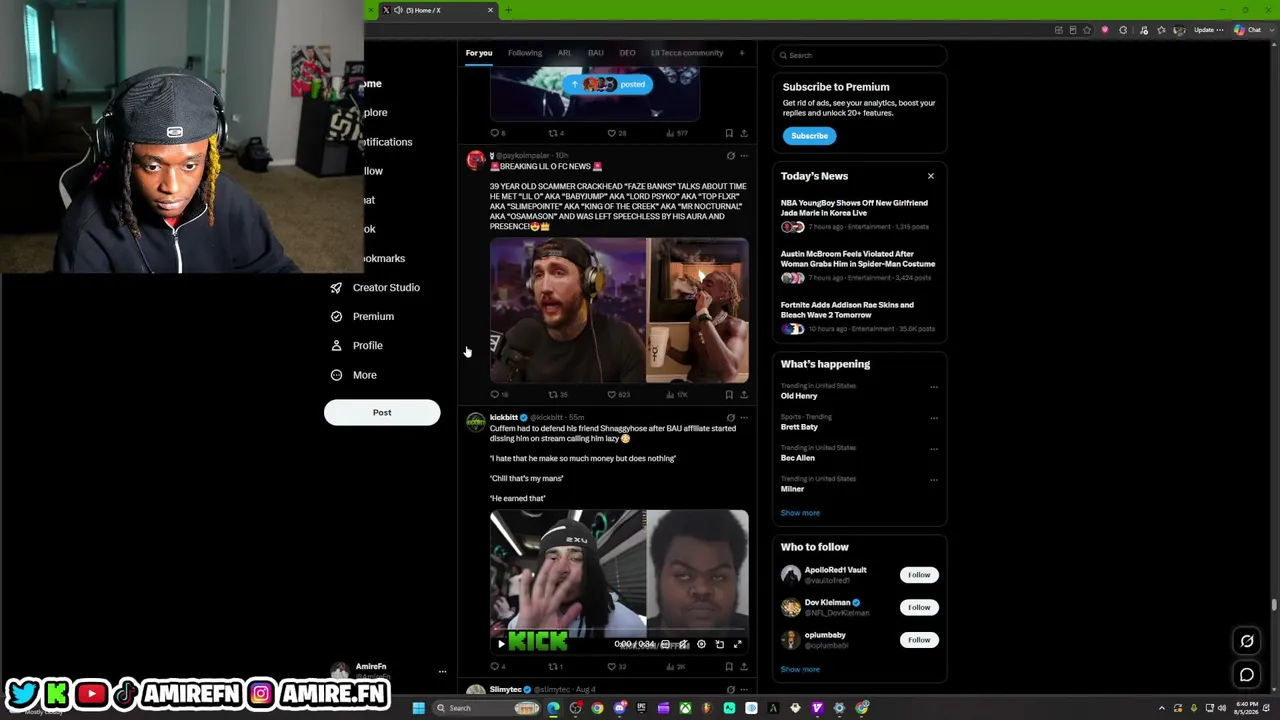
Task: Bookmark the kickbitt post
Action: coord(729,667)
